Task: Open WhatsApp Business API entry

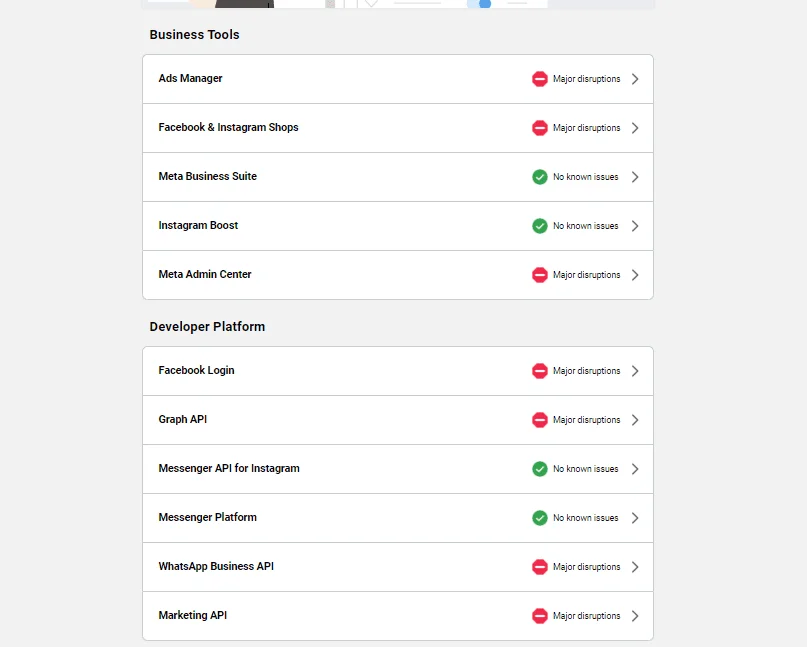Action: click(x=398, y=567)
